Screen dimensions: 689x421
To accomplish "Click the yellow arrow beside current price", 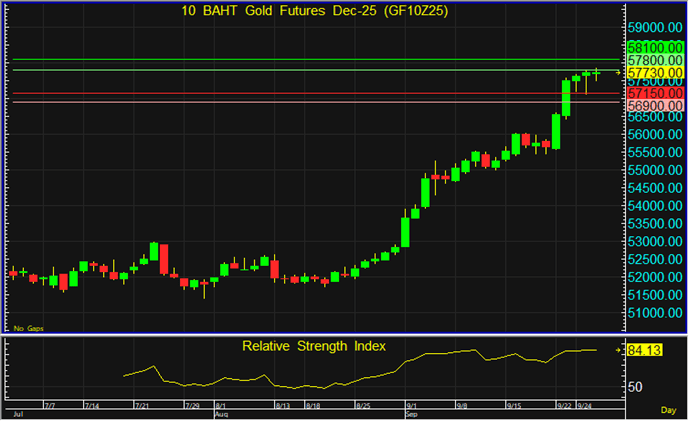I will (x=618, y=73).
